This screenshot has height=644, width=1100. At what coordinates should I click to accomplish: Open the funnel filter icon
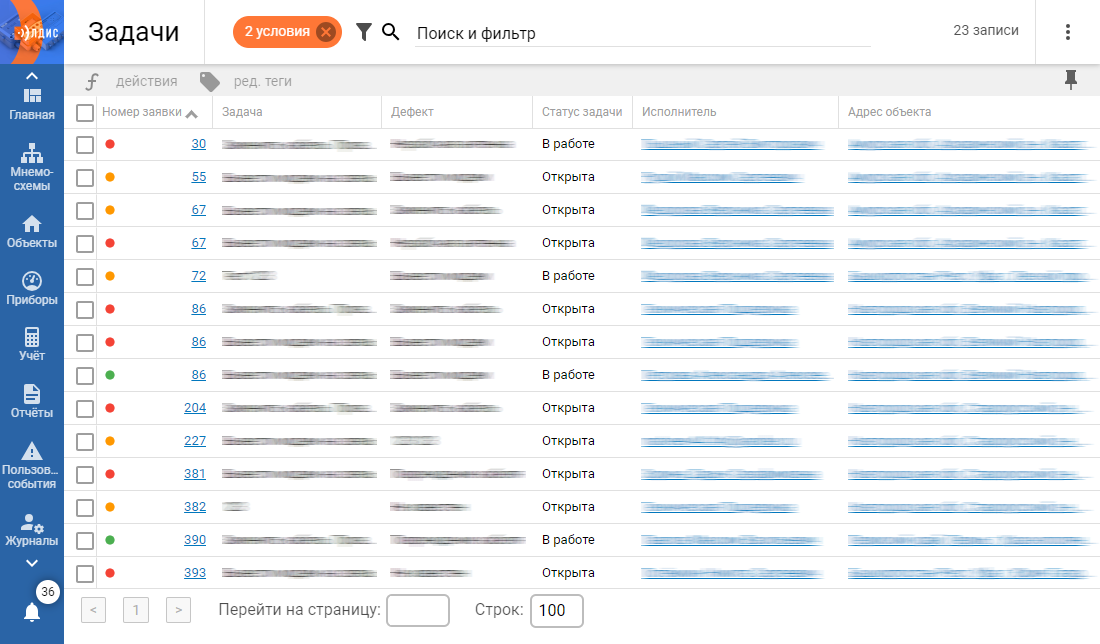click(363, 32)
